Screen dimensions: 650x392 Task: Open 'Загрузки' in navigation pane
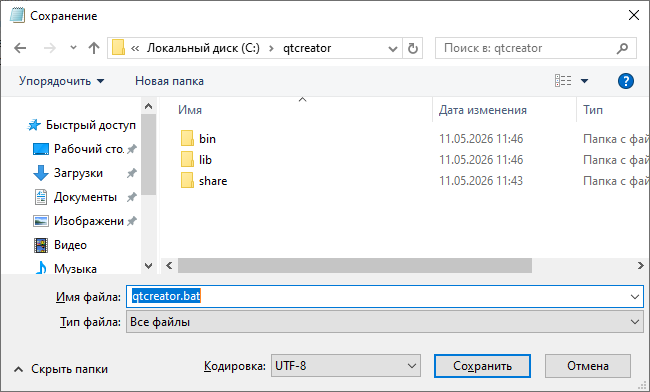pos(85,173)
